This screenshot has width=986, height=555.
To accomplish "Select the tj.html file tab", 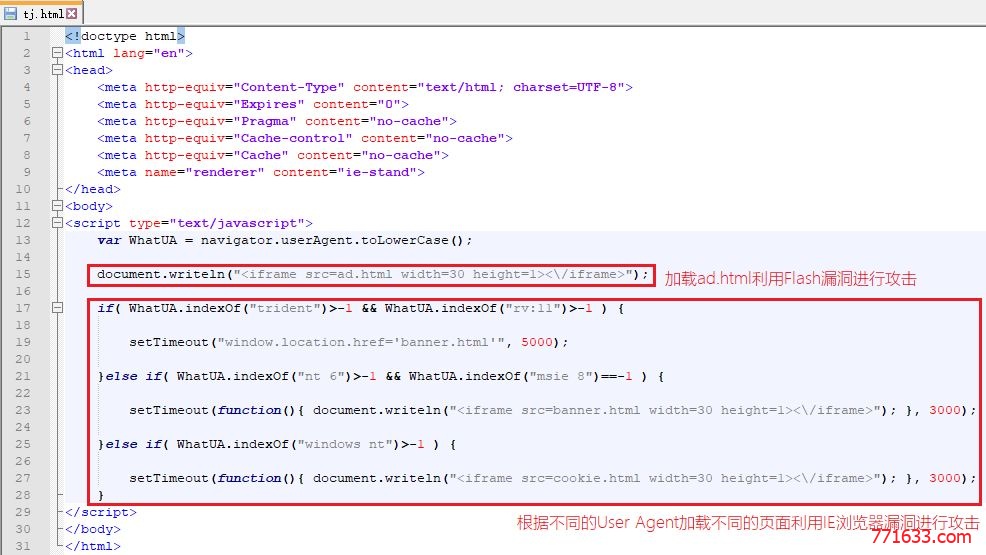I will 42,13.
